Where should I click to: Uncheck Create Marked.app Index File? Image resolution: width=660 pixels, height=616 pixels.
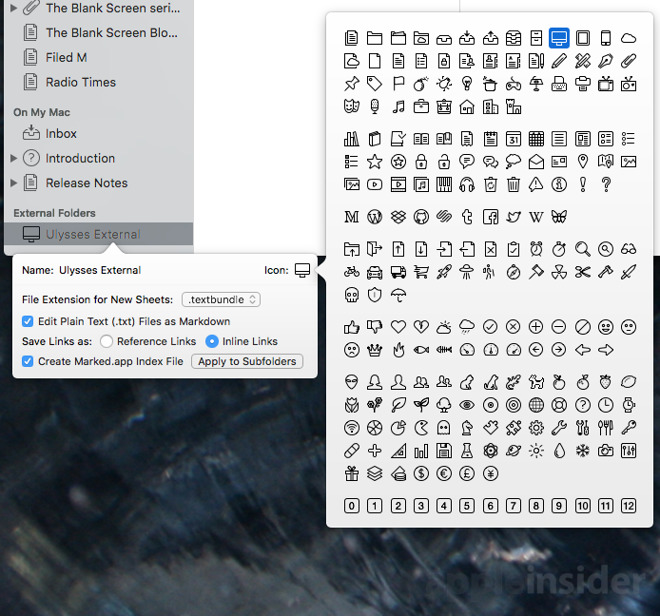coord(27,361)
